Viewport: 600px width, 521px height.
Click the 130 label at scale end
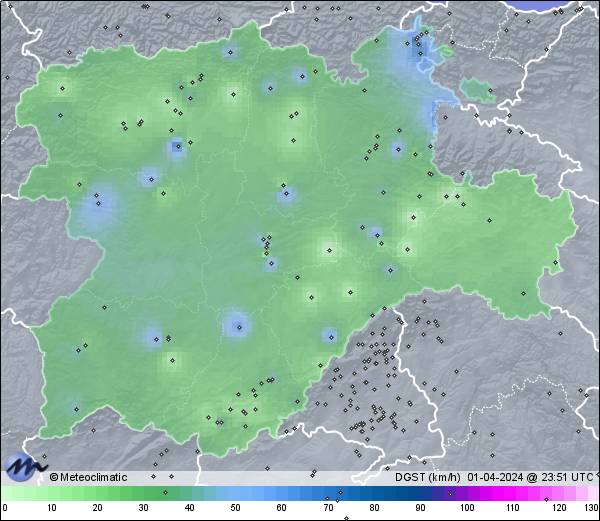[591, 508]
